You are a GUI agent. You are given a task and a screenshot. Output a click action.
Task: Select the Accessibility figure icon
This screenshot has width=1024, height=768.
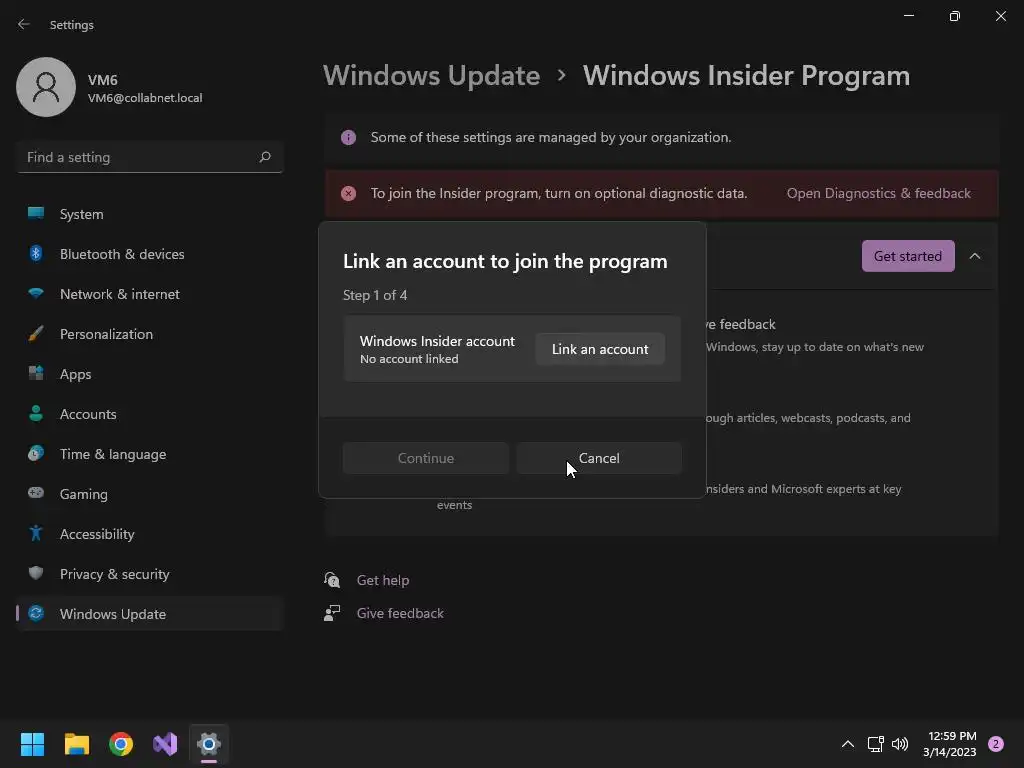(x=36, y=534)
